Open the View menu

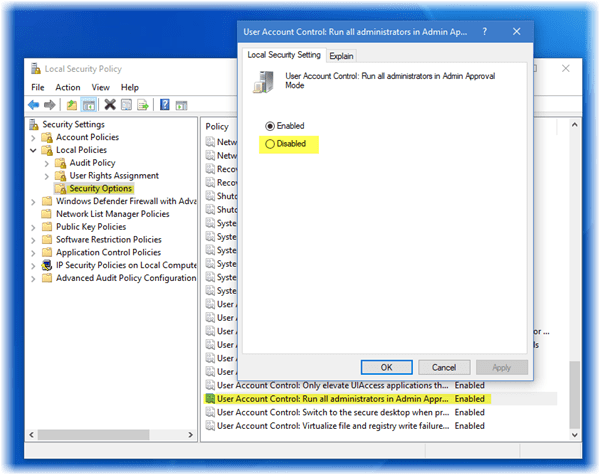pyautogui.click(x=101, y=88)
